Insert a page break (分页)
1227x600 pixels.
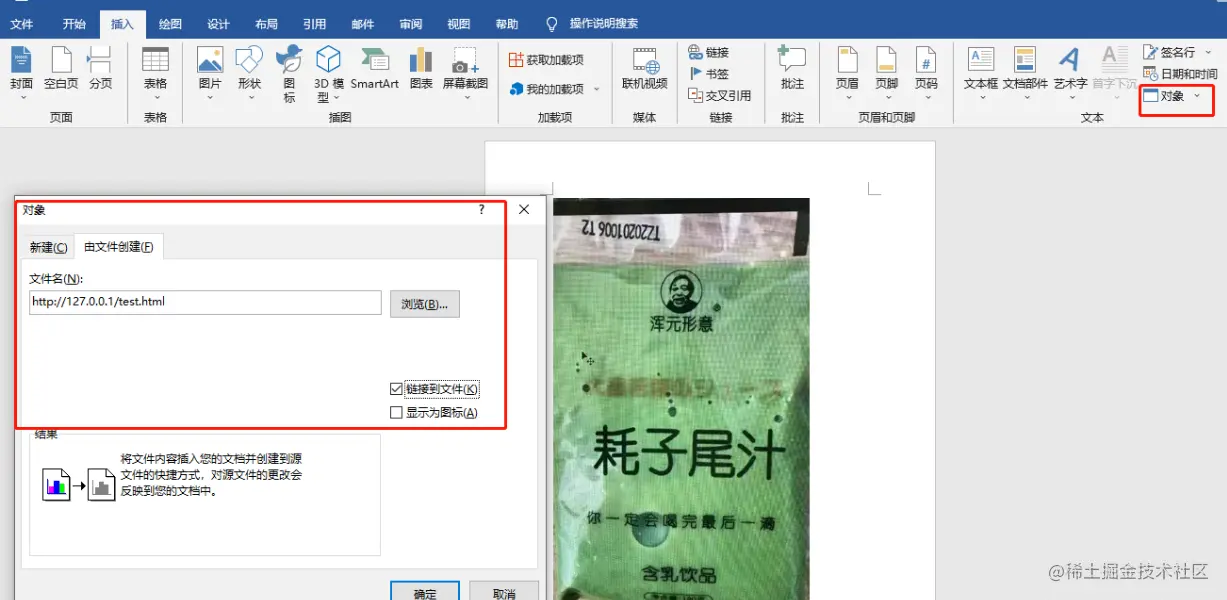coord(100,69)
